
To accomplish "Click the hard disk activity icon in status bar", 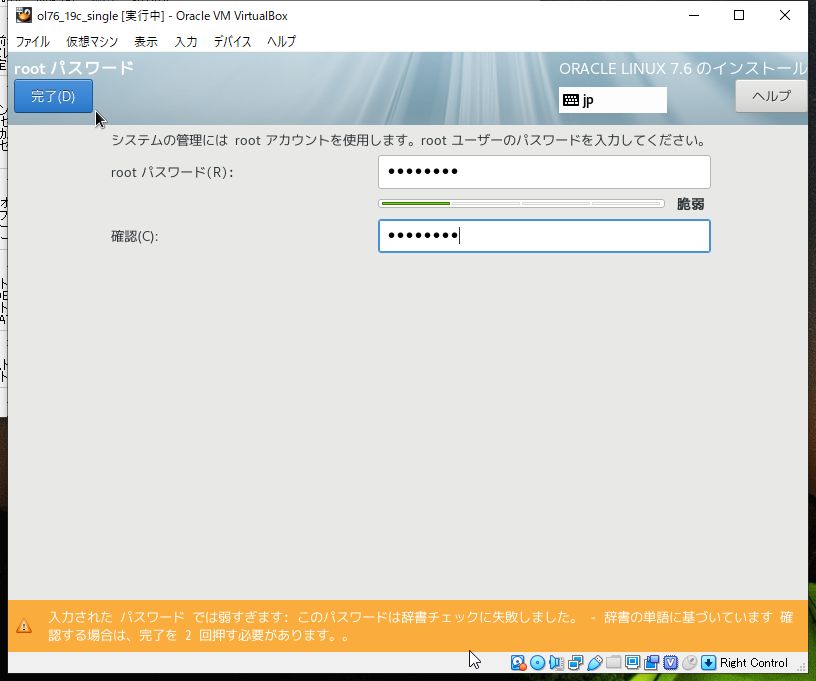I will [x=516, y=663].
